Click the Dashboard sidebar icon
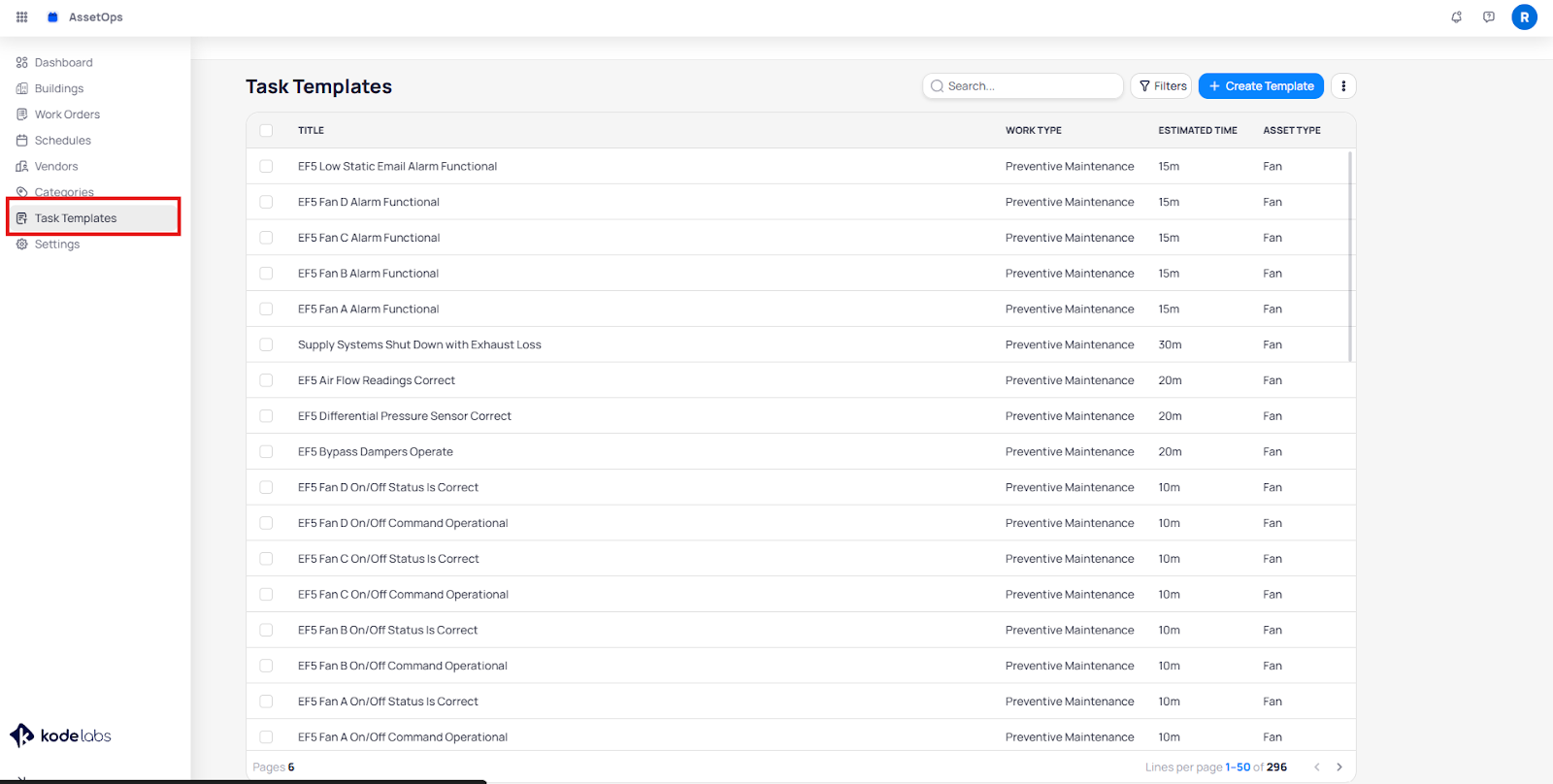This screenshot has width=1553, height=784. [21, 62]
